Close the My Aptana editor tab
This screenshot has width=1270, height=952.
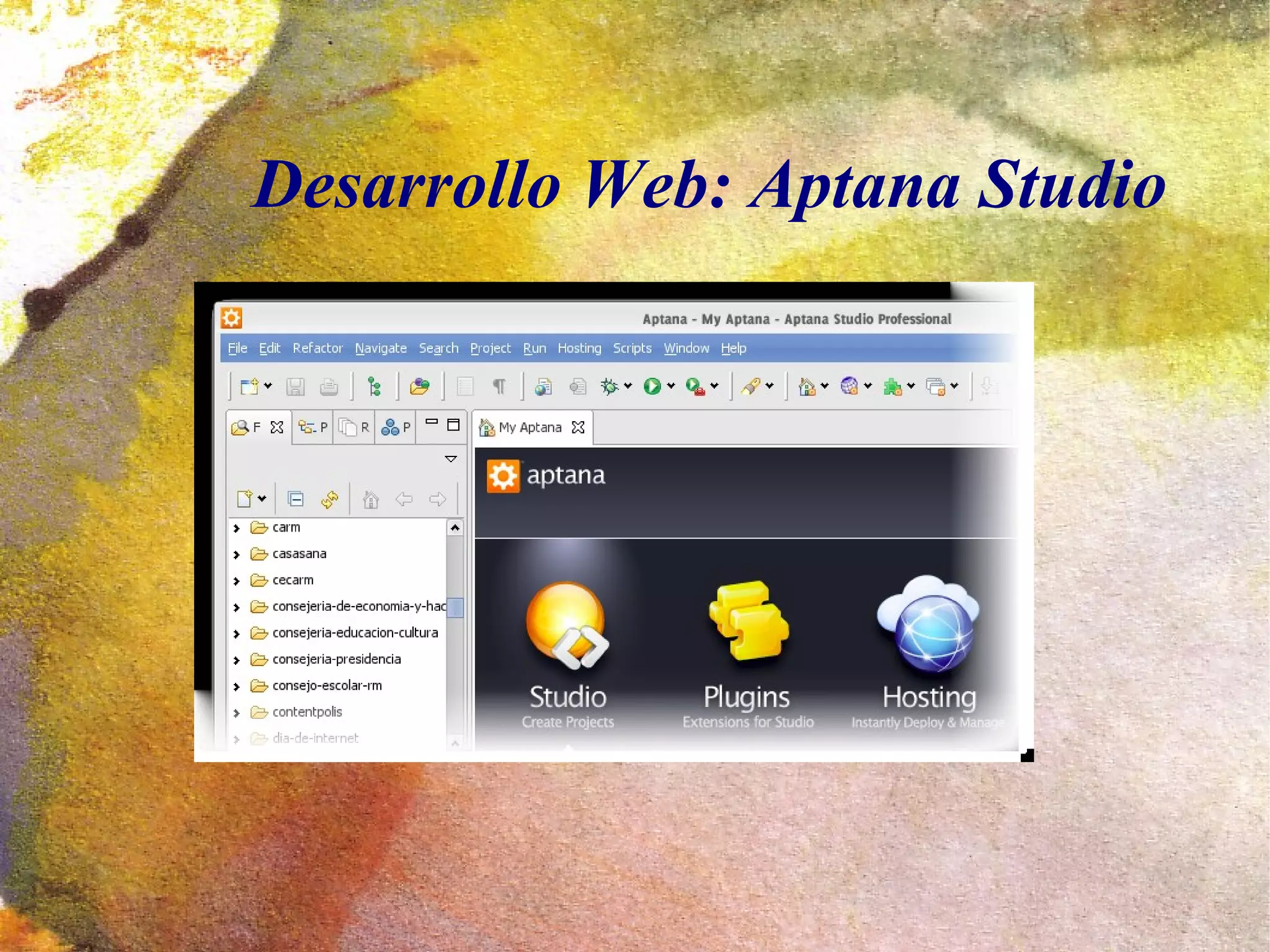click(578, 427)
